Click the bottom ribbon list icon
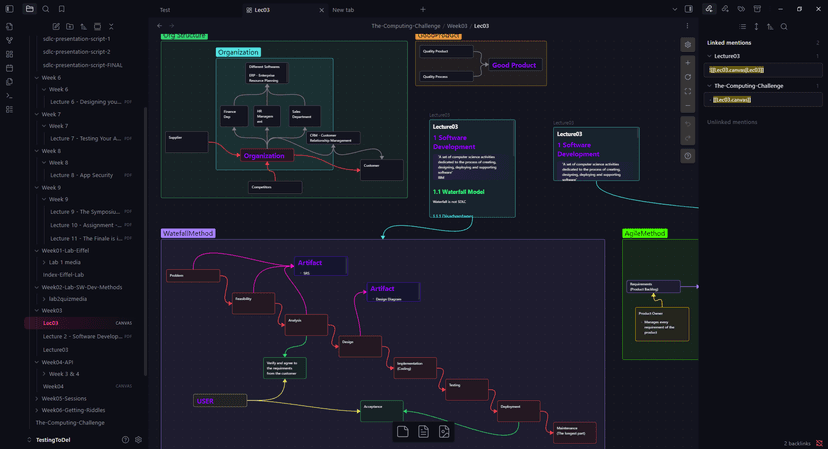 (x=9, y=109)
